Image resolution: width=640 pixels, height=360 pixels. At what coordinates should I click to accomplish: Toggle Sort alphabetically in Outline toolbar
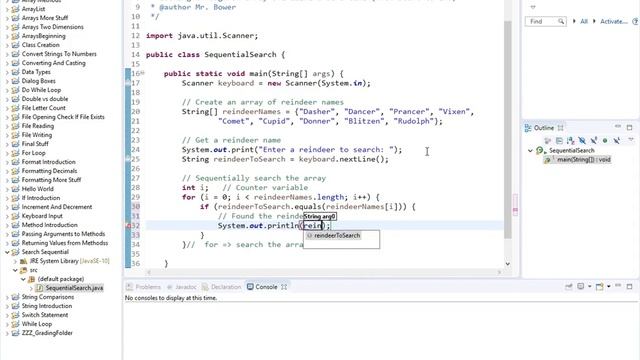(571, 141)
